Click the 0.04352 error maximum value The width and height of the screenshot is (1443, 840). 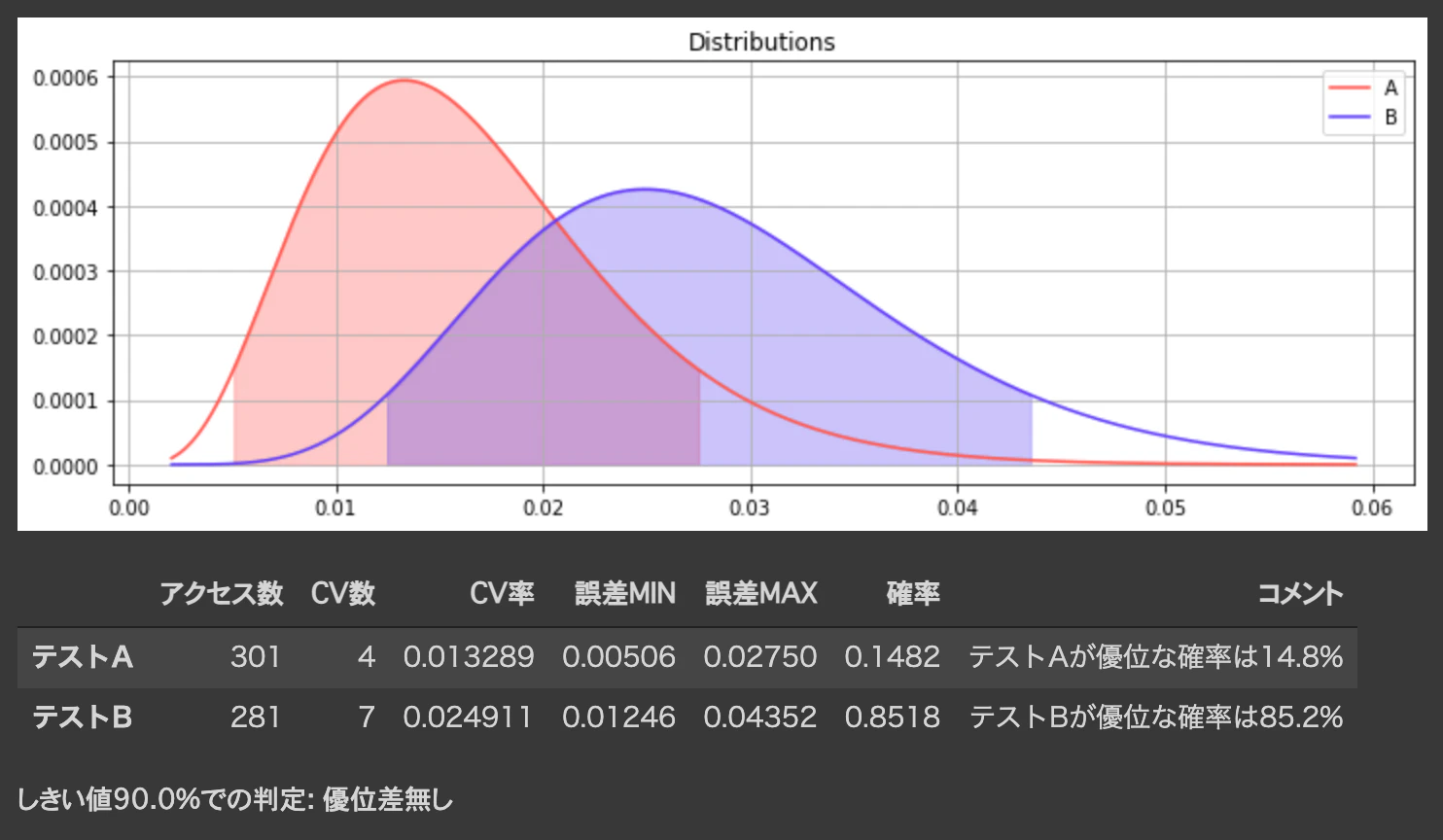760,717
